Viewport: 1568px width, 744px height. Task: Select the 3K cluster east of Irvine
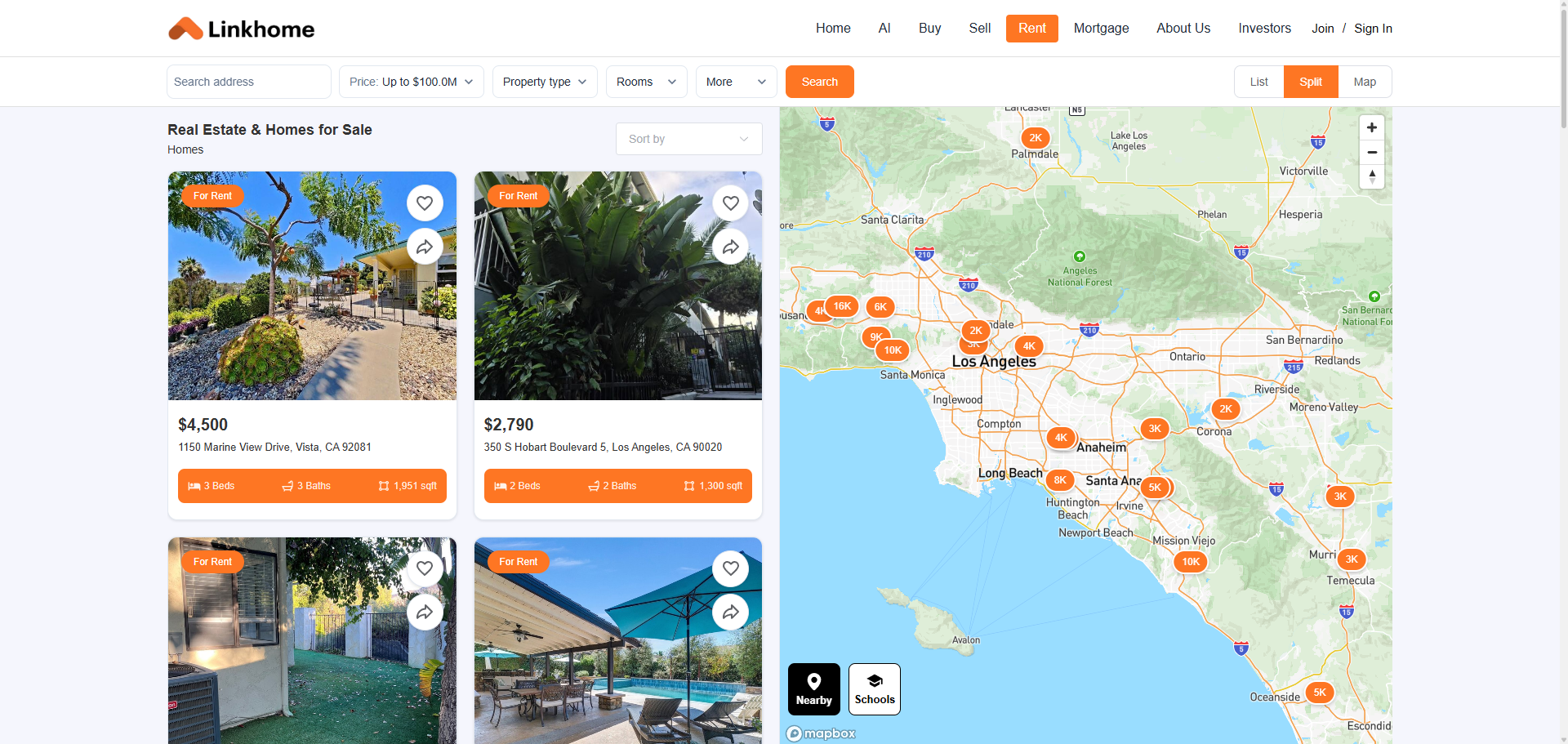(x=1340, y=497)
